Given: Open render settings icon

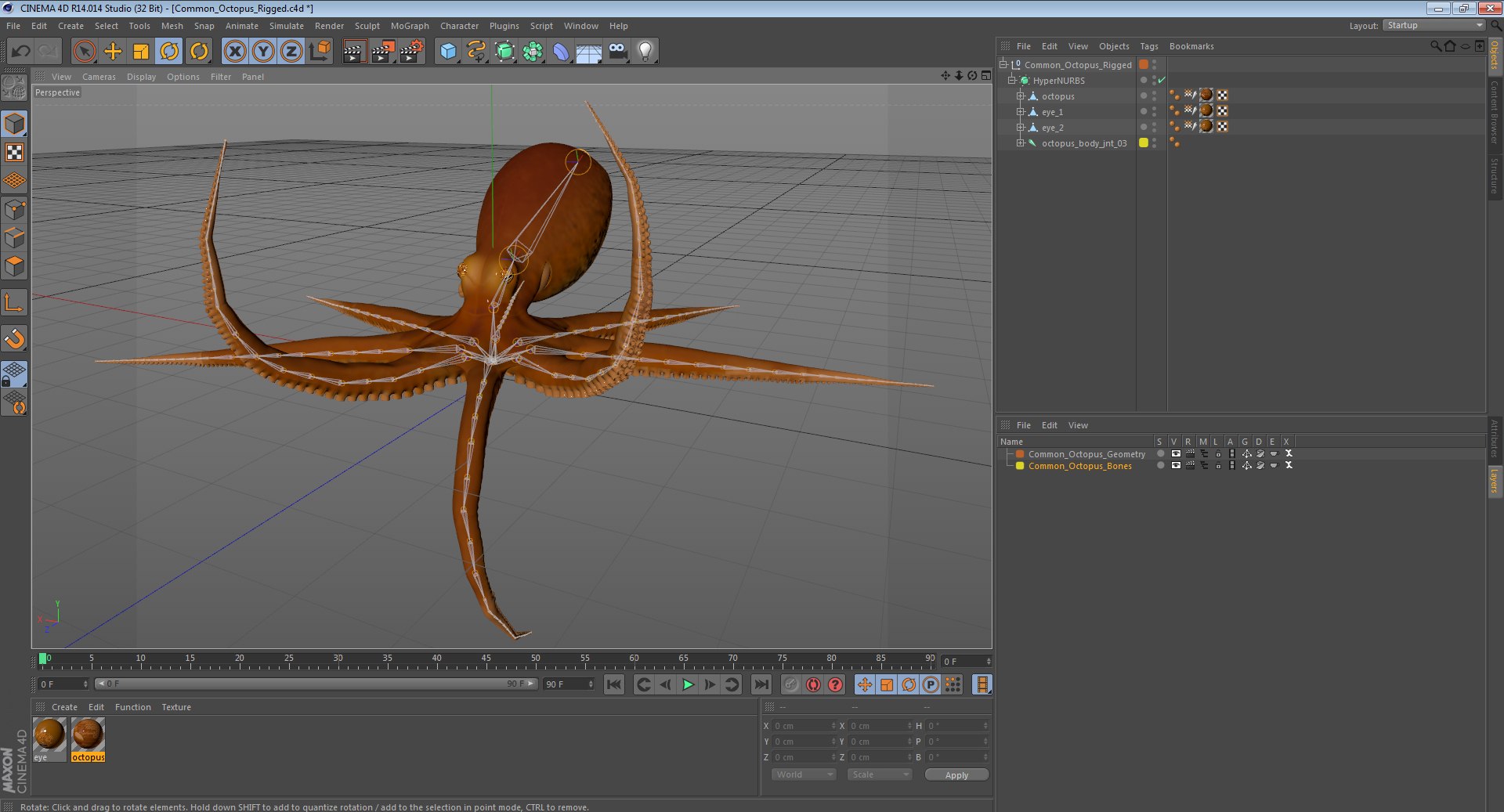Looking at the screenshot, I should coord(411,52).
